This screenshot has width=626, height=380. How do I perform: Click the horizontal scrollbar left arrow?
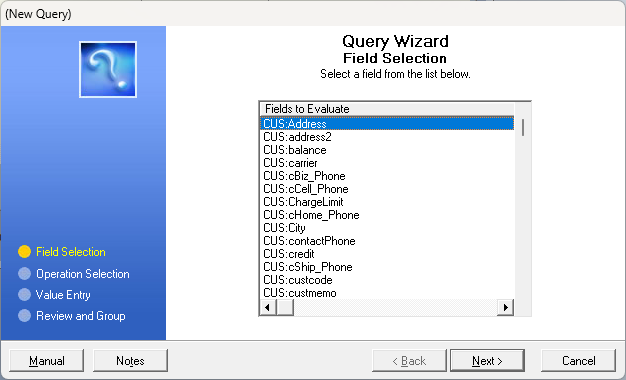tap(268, 307)
